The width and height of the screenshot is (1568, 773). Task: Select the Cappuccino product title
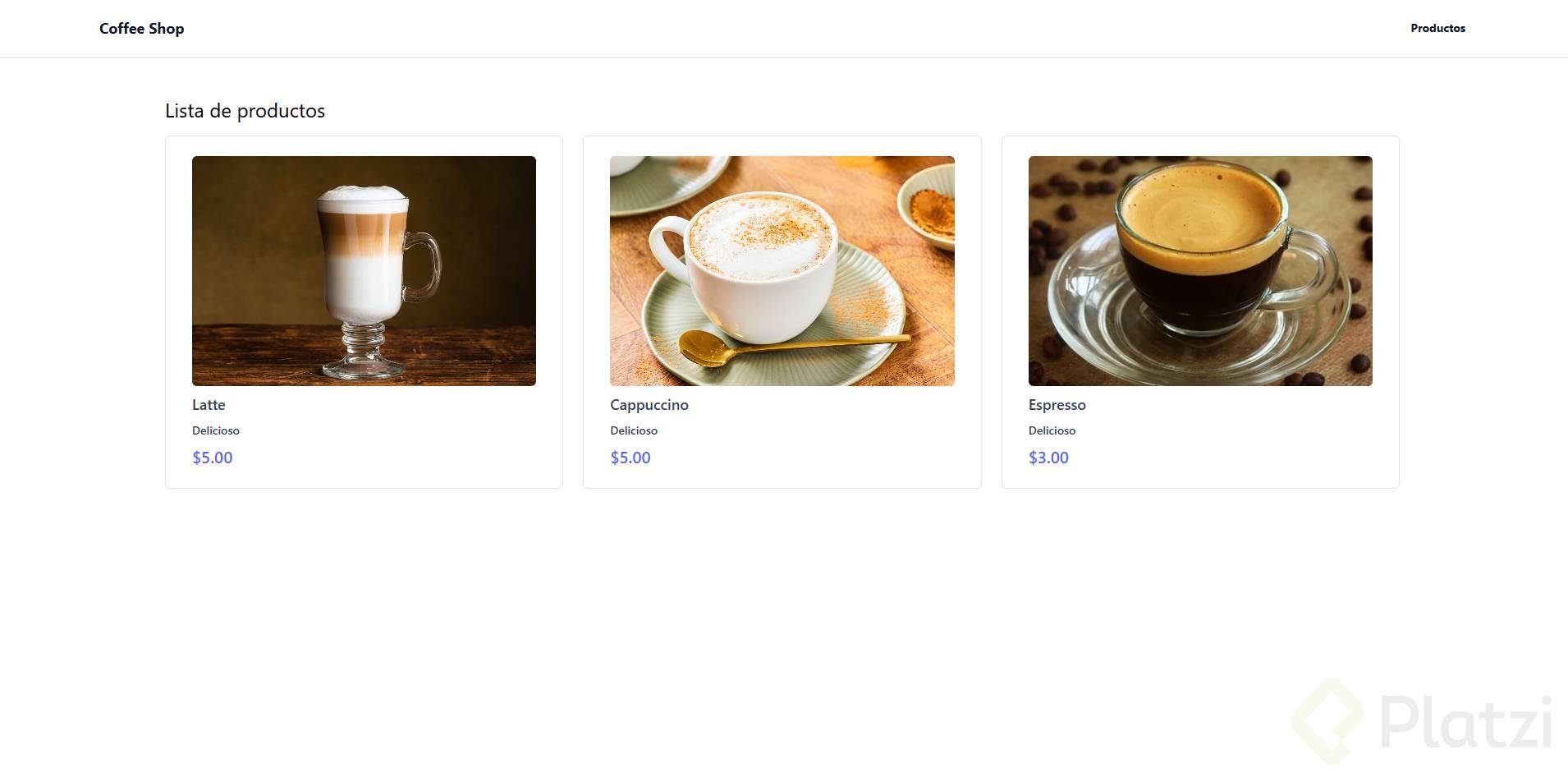649,405
